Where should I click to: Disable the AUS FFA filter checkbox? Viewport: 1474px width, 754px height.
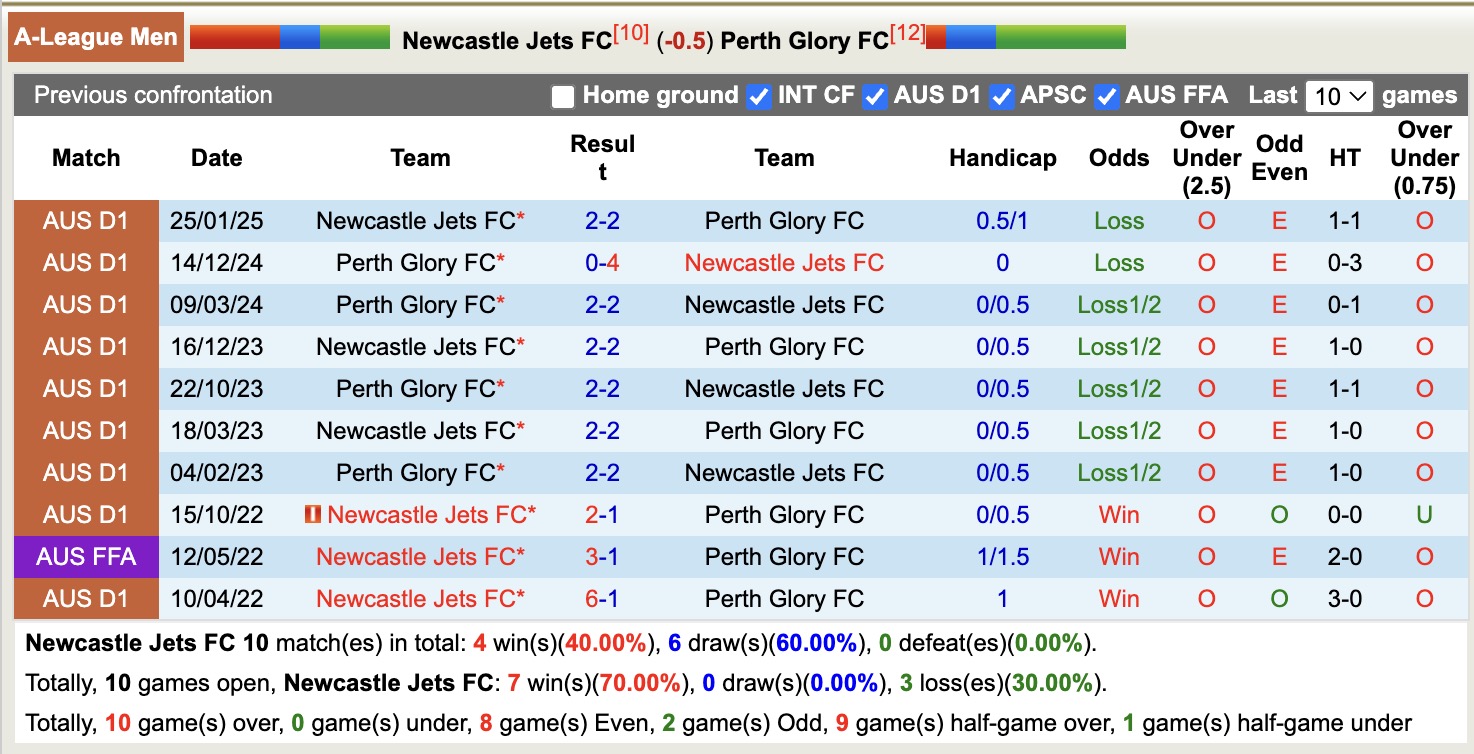(x=1105, y=96)
